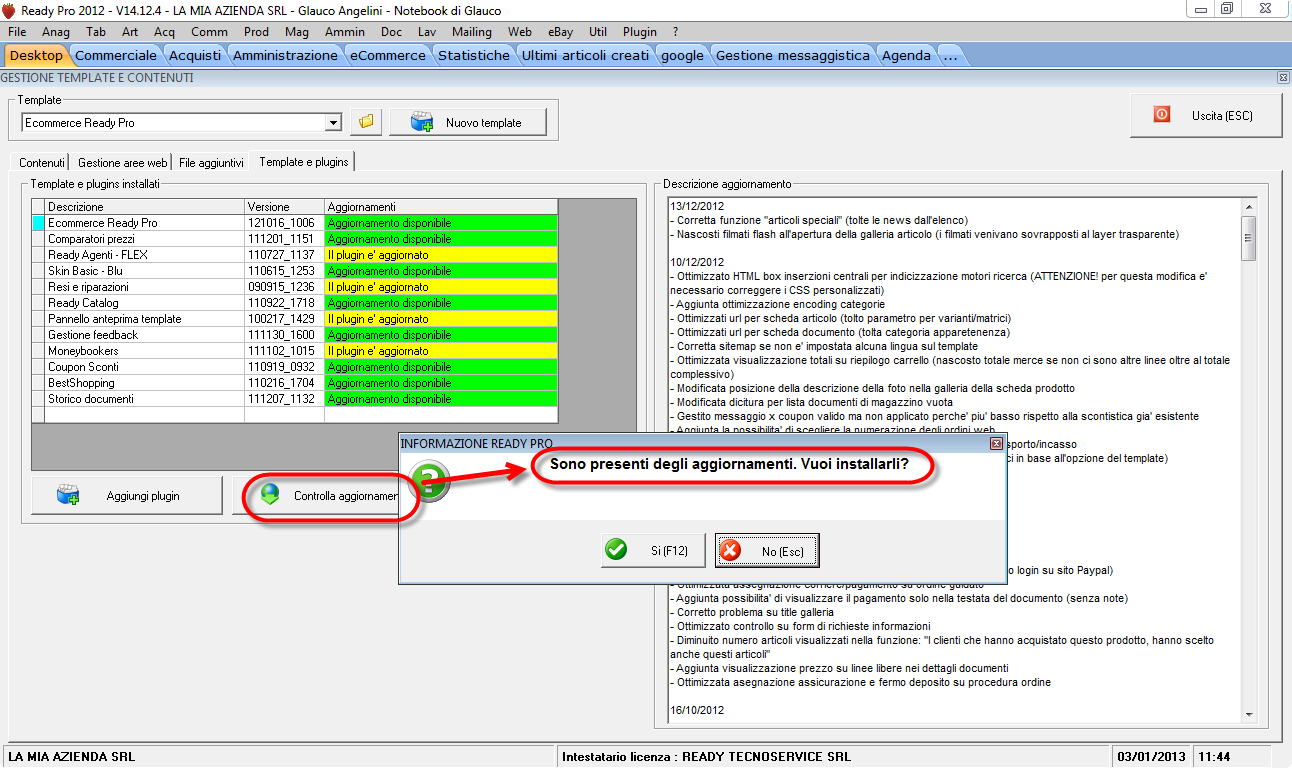Open the Mailing menu
This screenshot has height=768, width=1292.
pyautogui.click(x=472, y=32)
